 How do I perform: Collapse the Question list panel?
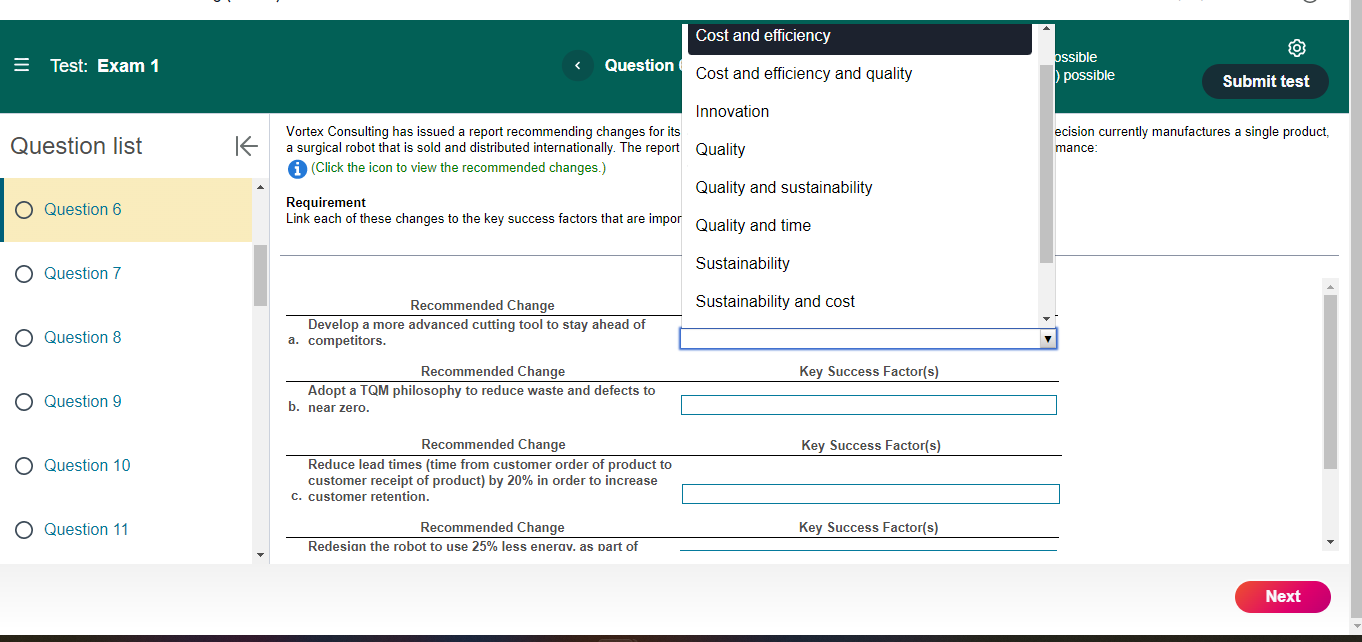click(246, 146)
